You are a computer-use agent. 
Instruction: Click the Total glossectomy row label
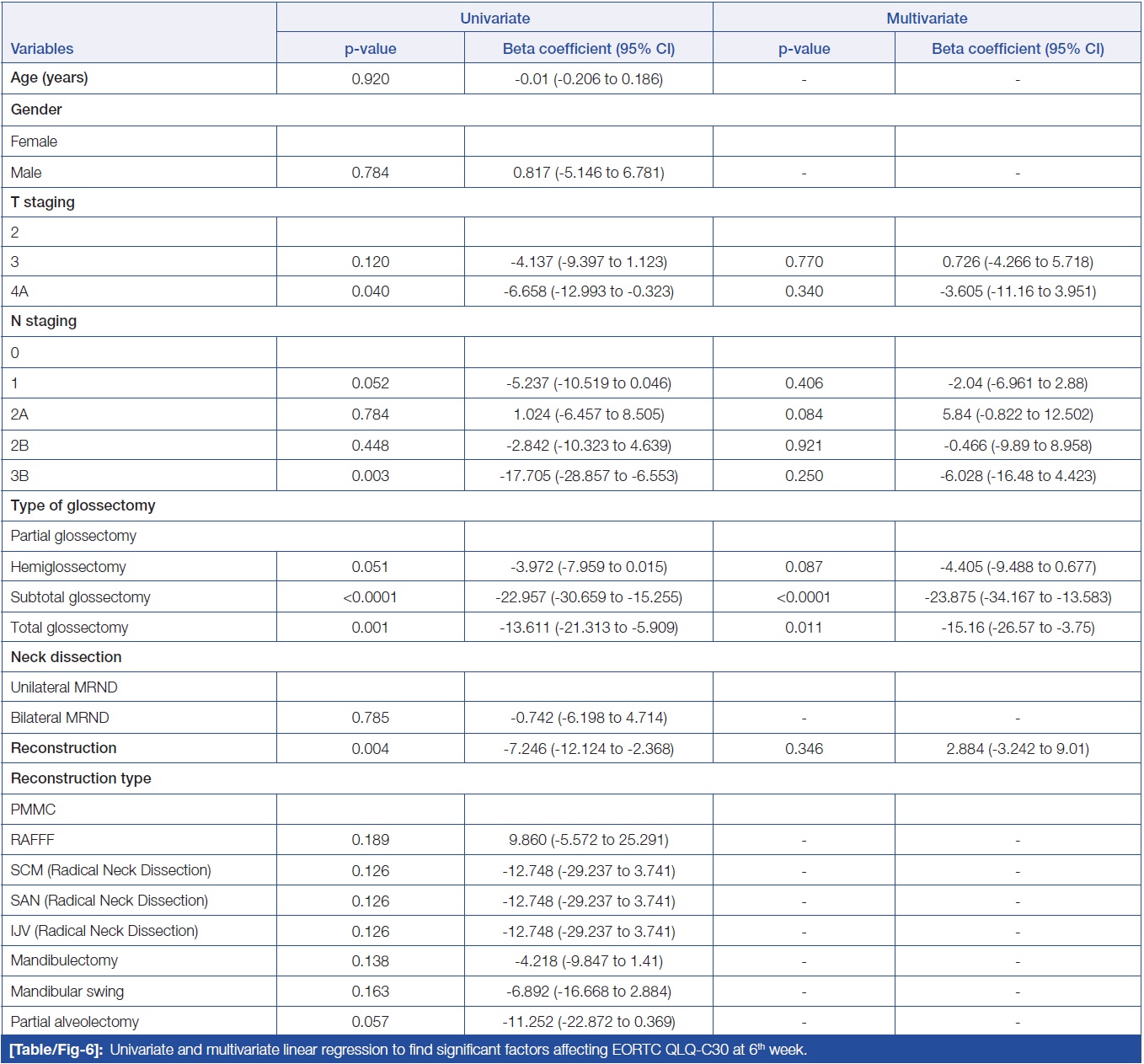pos(69,628)
